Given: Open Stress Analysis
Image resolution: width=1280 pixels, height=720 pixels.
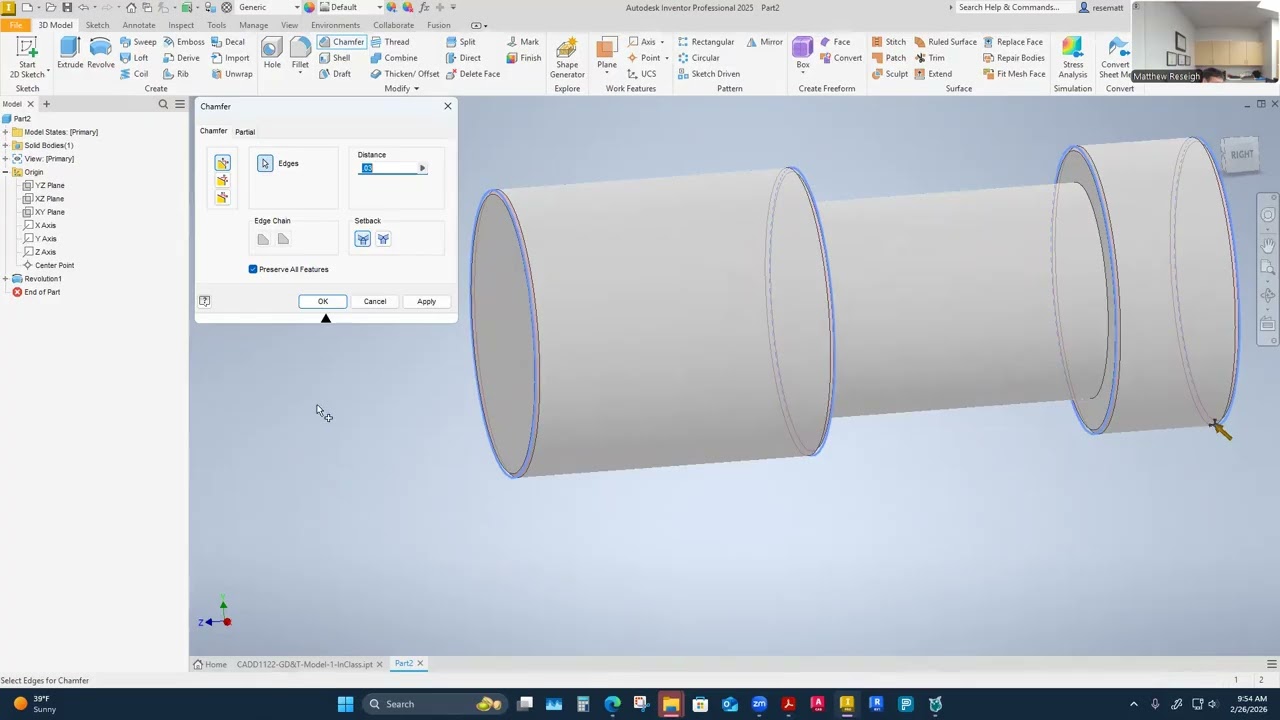Looking at the screenshot, I should pyautogui.click(x=1072, y=58).
